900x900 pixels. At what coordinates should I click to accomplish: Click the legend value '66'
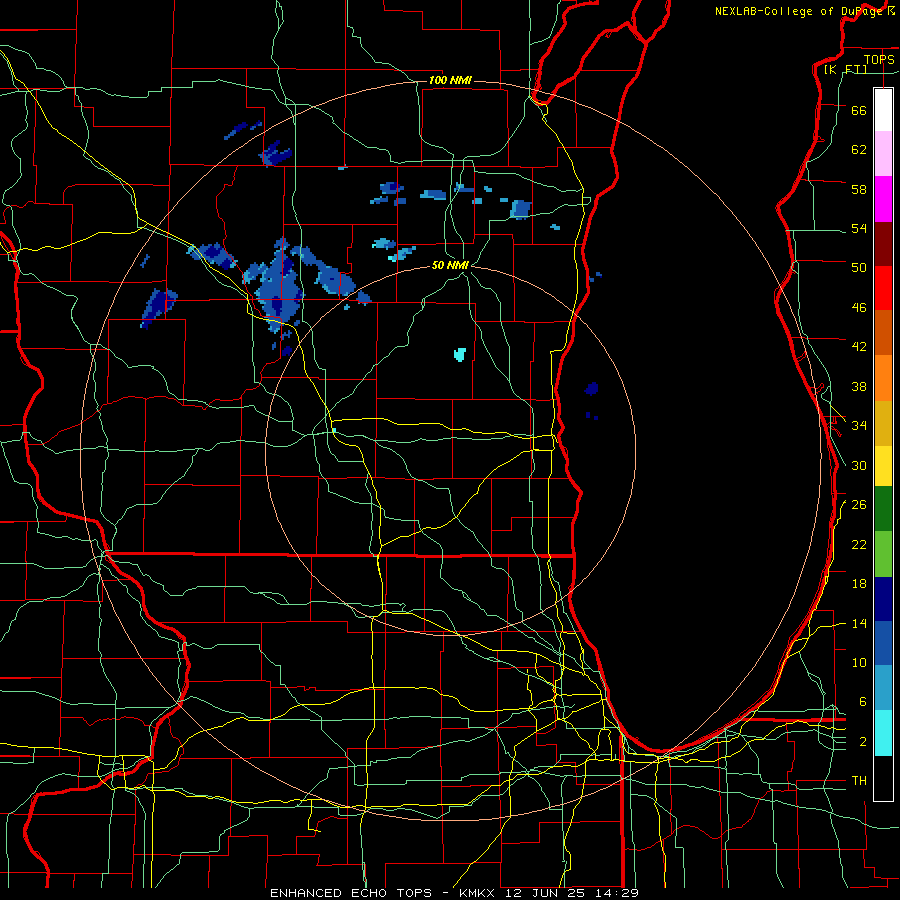859,110
